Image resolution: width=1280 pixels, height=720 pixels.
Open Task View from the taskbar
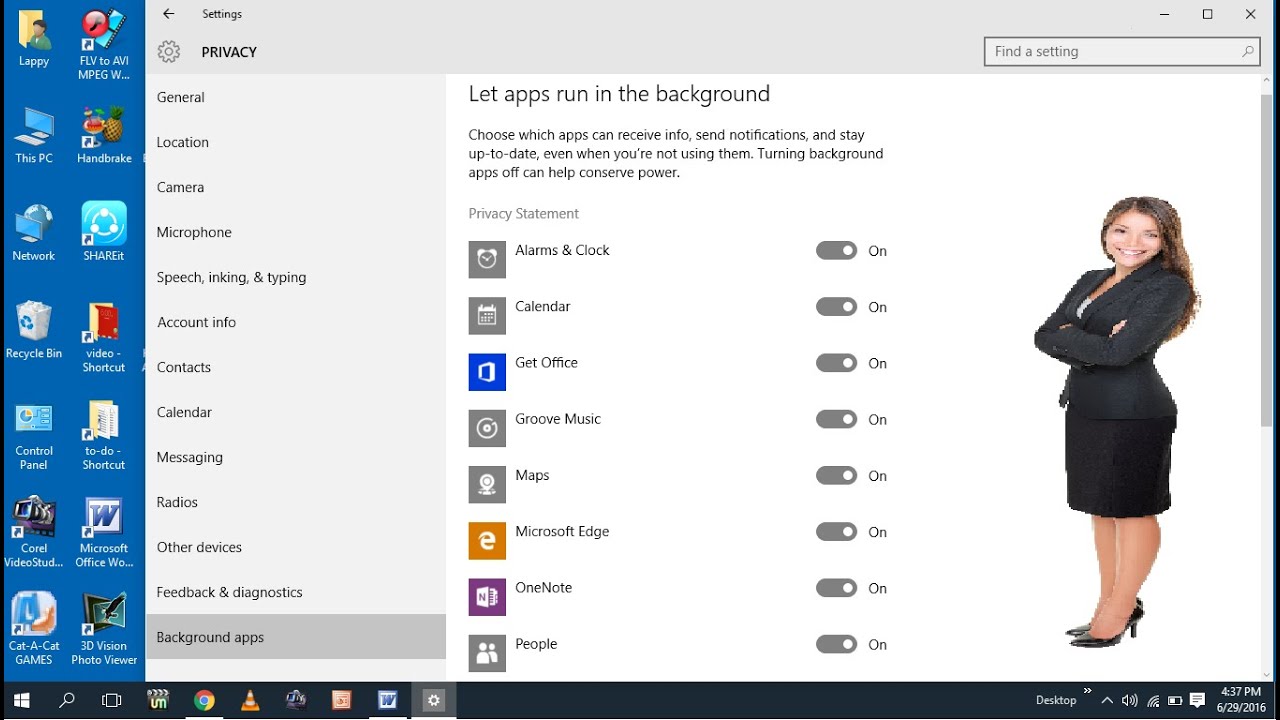coord(112,700)
